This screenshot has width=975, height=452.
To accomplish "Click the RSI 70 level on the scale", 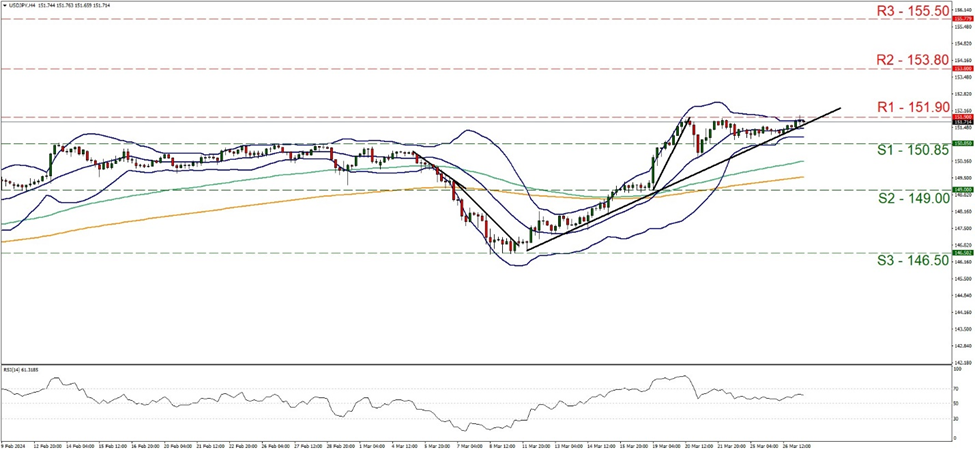I will [x=956, y=388].
